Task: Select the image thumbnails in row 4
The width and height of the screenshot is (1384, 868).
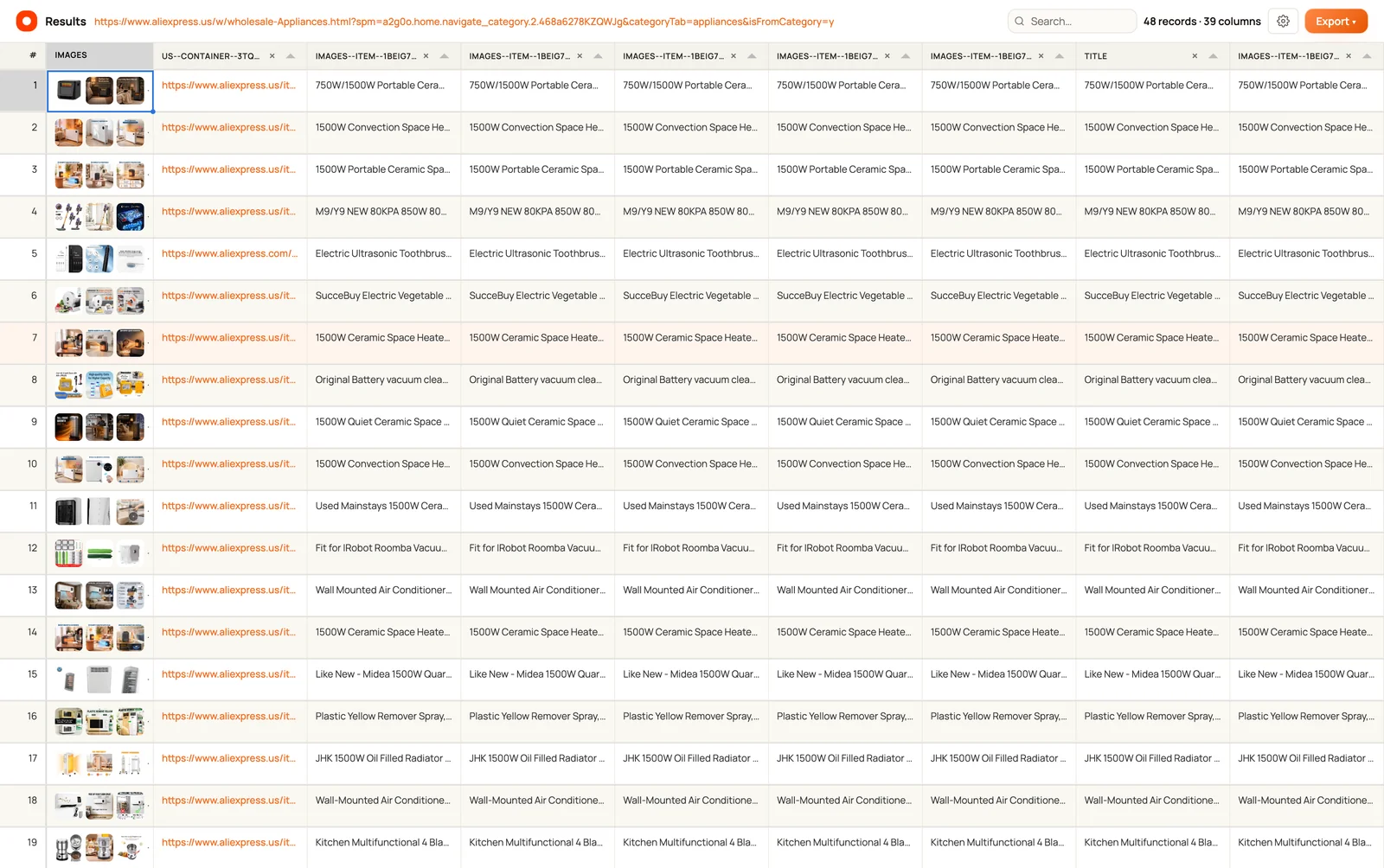Action: tap(100, 217)
